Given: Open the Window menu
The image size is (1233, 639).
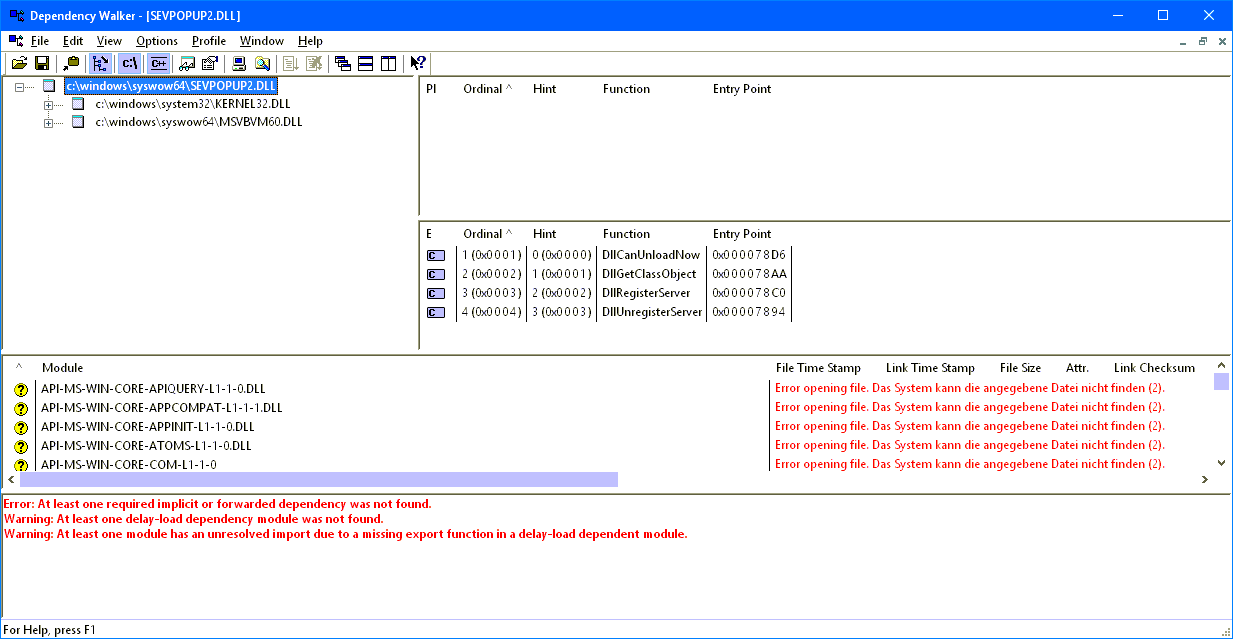Looking at the screenshot, I should click(x=262, y=41).
